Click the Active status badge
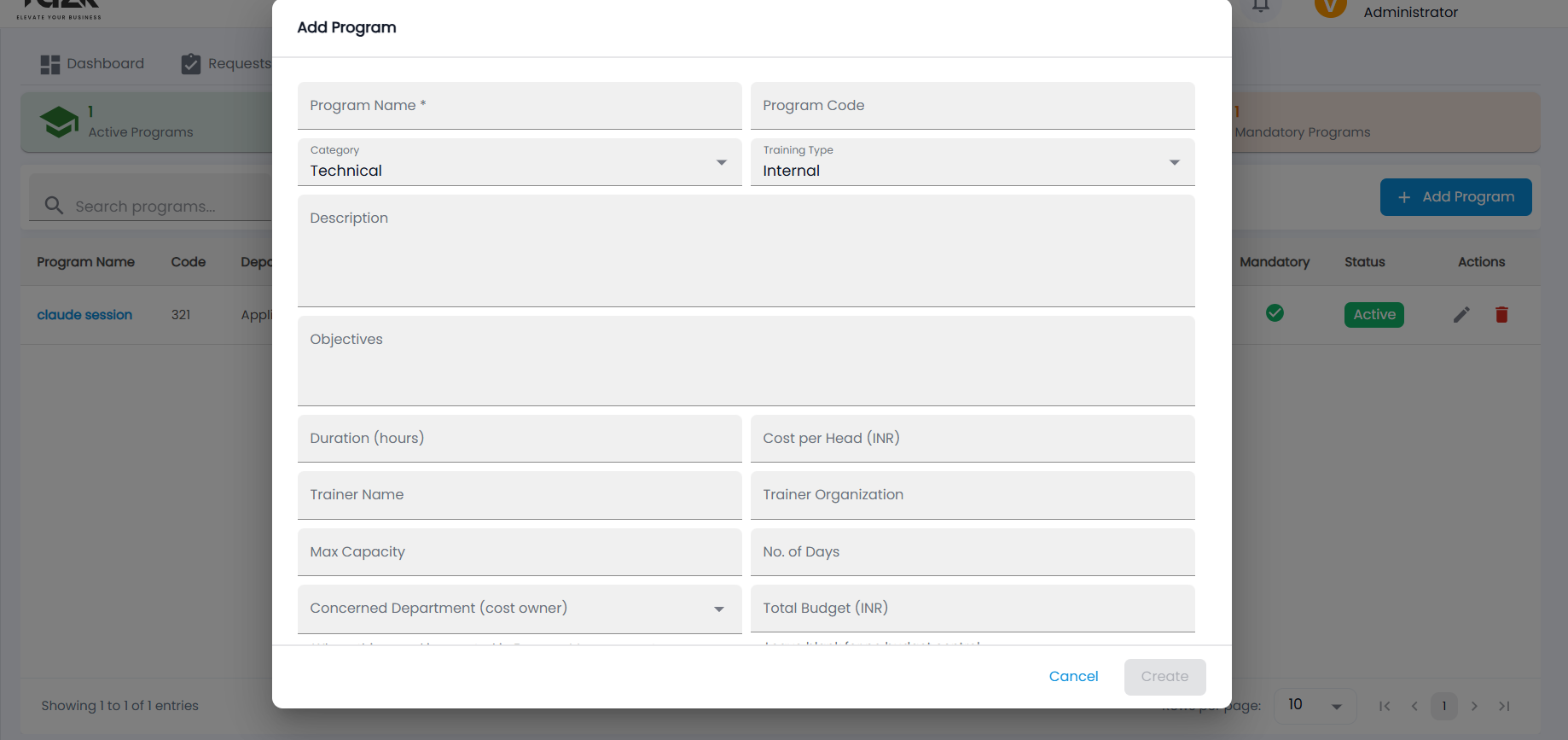This screenshot has height=740, width=1568. tap(1373, 315)
